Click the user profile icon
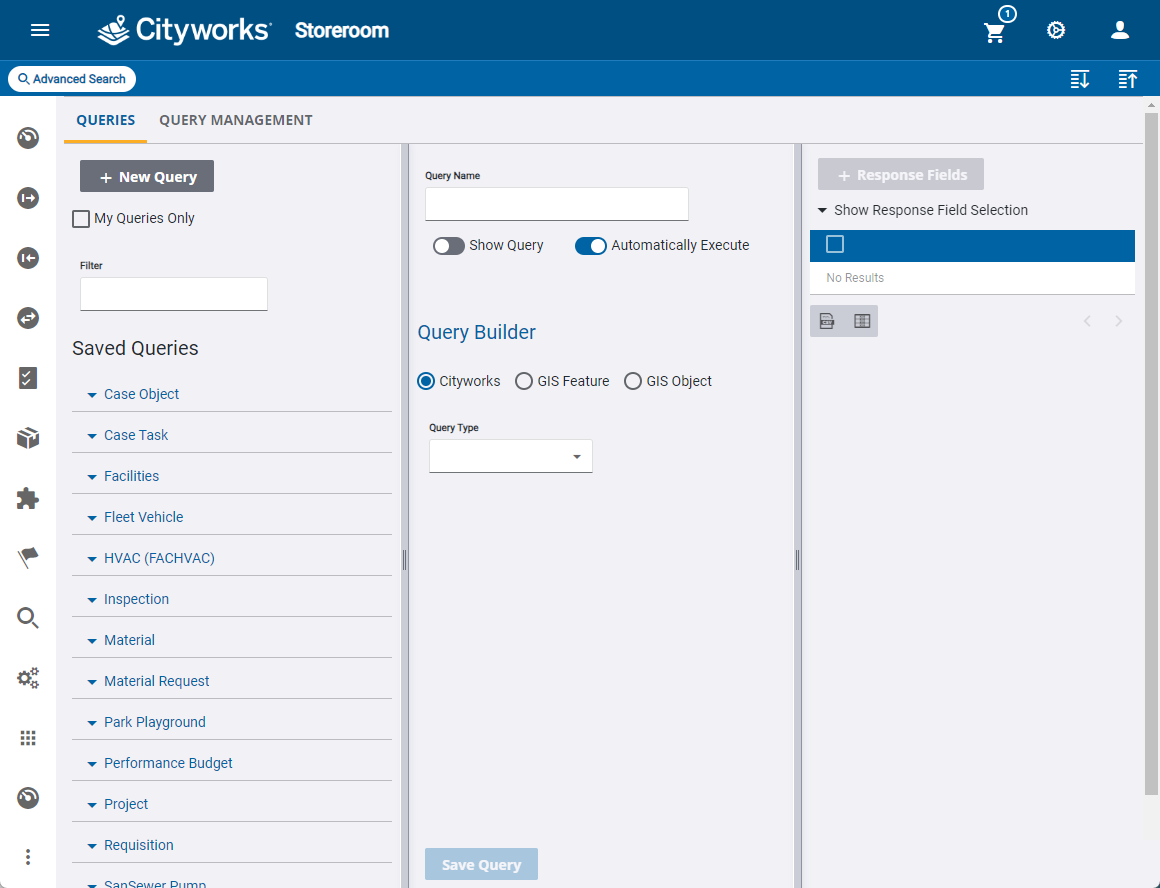 [1120, 30]
